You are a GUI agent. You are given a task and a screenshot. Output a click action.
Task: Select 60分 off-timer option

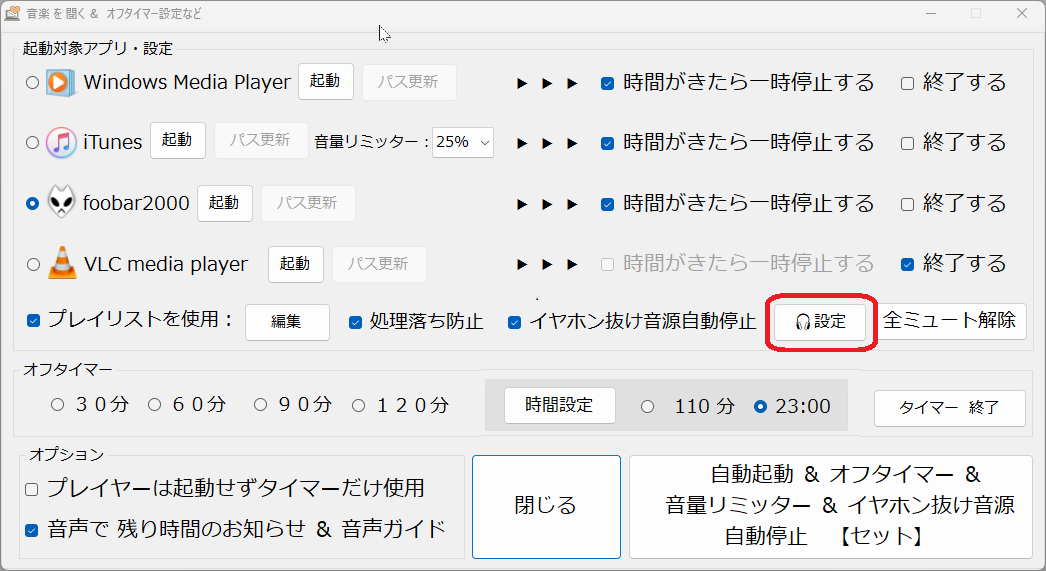[x=155, y=405]
